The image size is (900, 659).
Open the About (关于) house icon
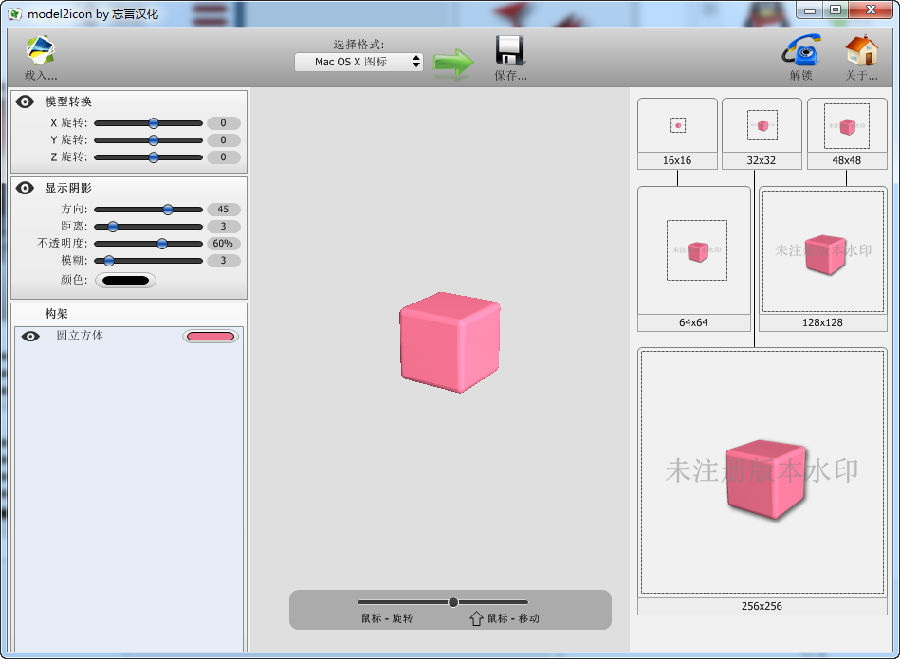861,52
